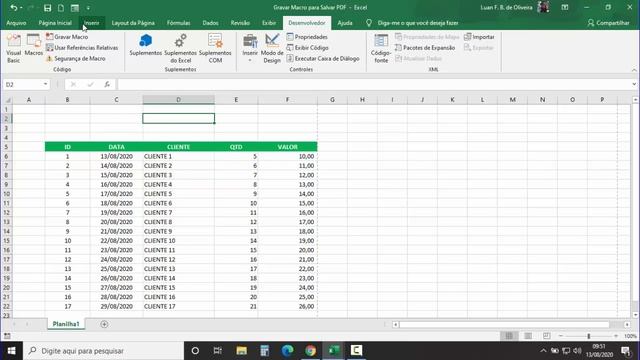The image size is (640, 360).
Task: Switch to the Fórmulas tab
Action: 178,23
